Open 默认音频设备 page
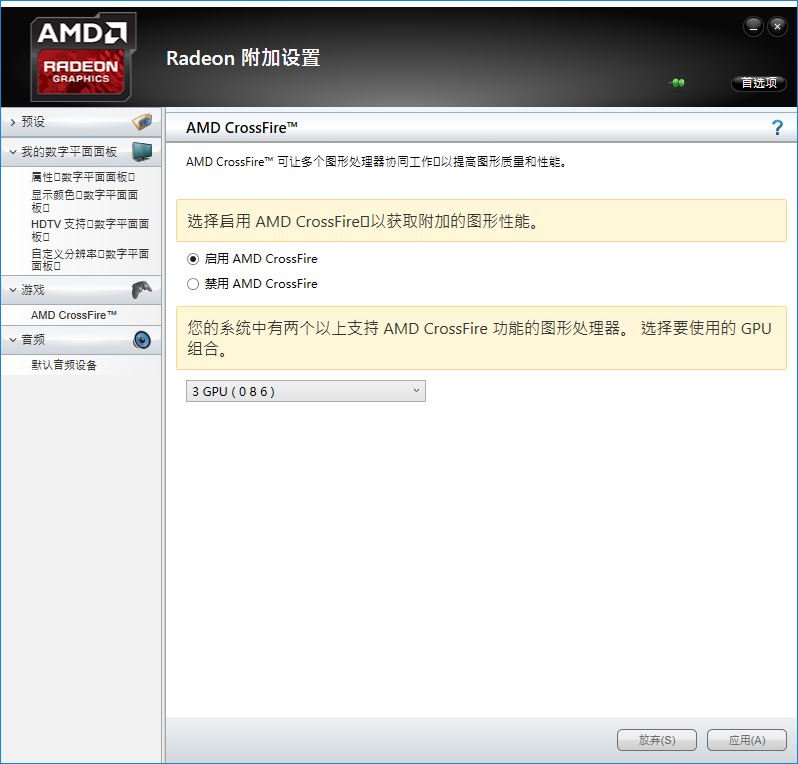The image size is (798, 764). click(x=64, y=365)
